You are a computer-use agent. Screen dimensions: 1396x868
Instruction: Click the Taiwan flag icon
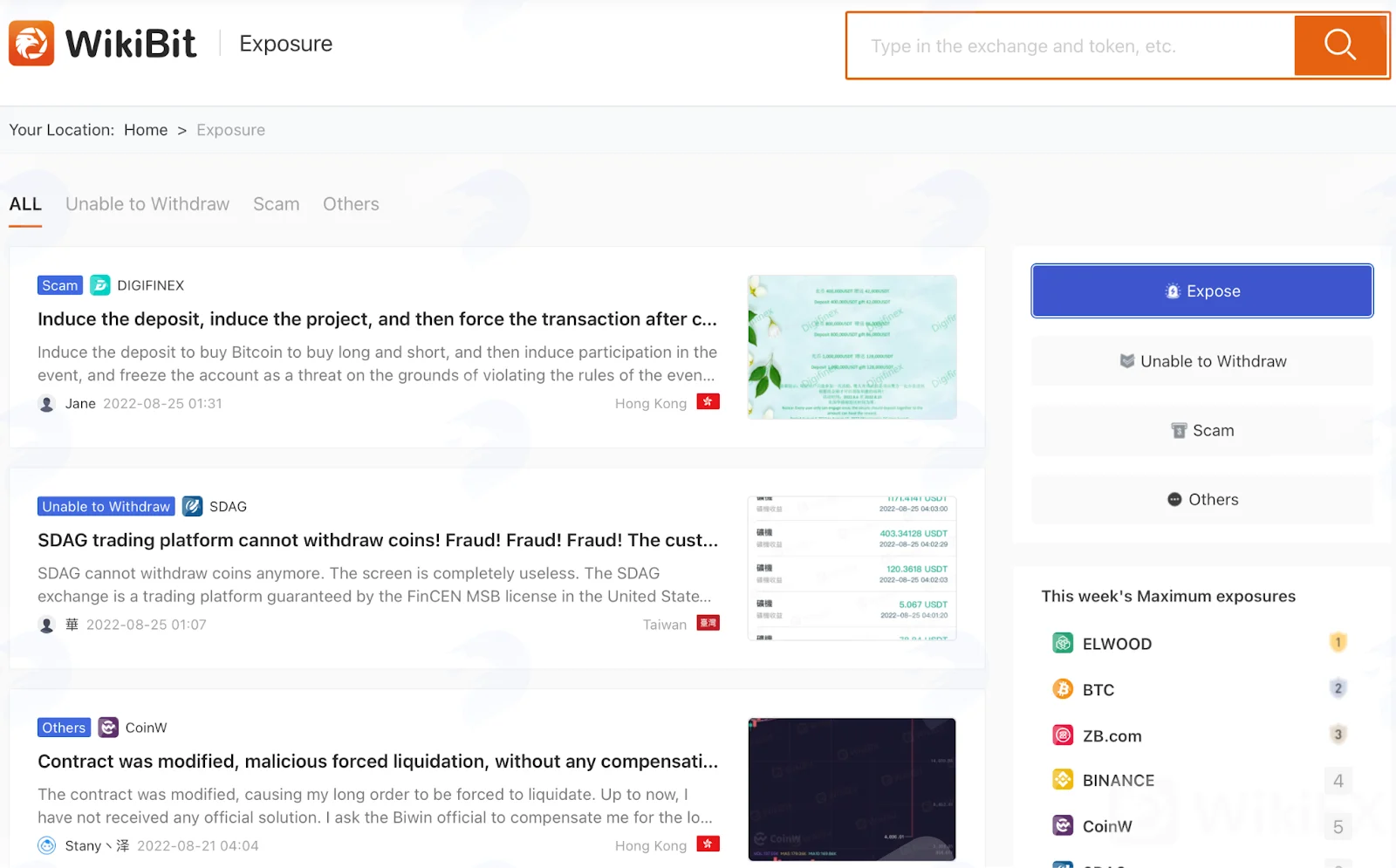pyautogui.click(x=708, y=623)
